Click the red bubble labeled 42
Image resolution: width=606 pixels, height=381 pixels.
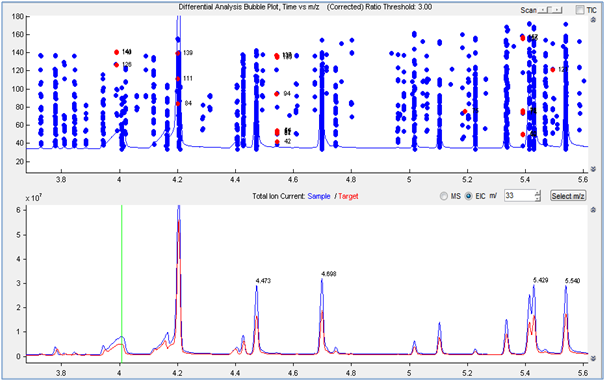tap(277, 142)
